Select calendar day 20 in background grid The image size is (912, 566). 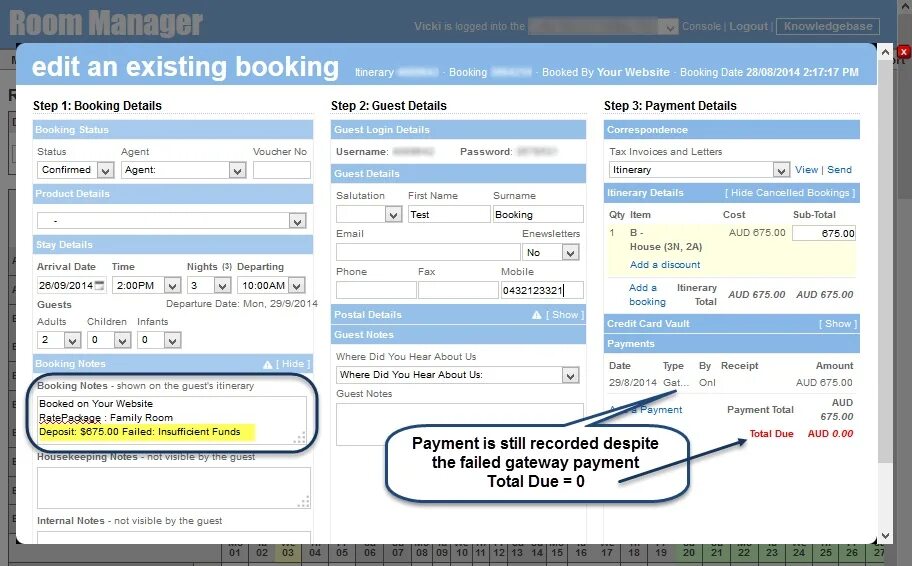689,553
